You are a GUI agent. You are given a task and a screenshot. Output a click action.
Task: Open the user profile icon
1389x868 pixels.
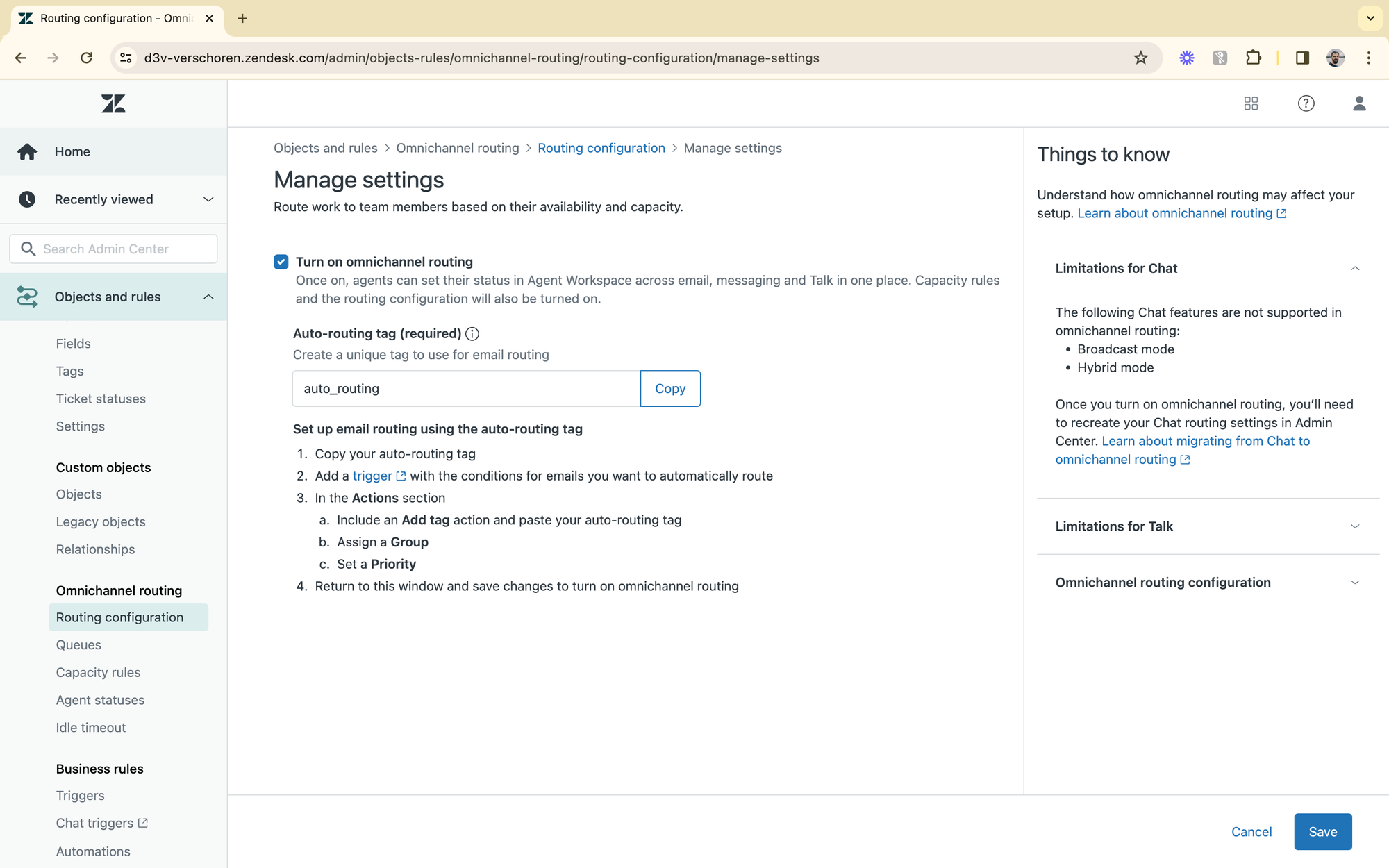tap(1359, 103)
